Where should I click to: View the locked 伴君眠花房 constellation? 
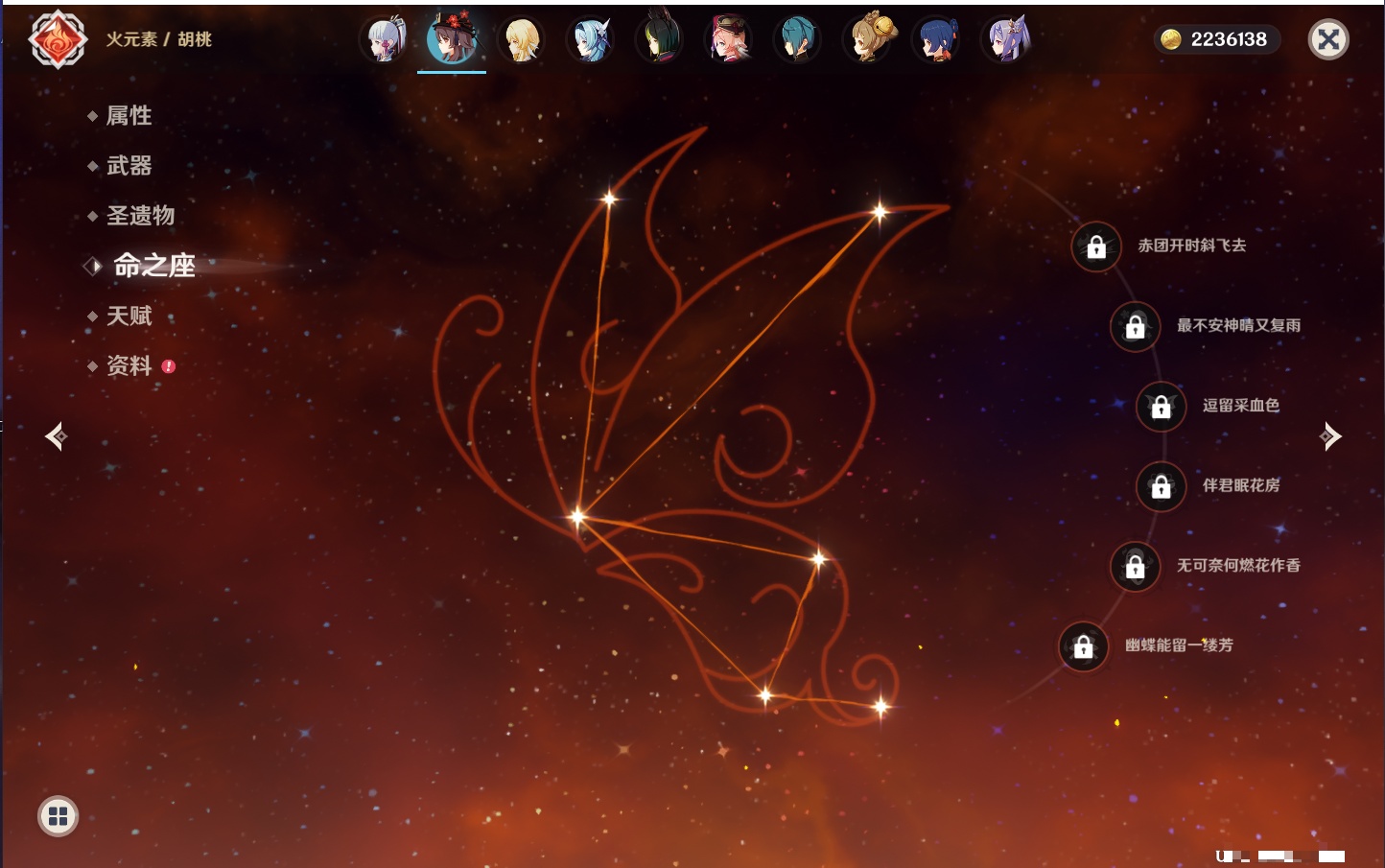point(1161,487)
